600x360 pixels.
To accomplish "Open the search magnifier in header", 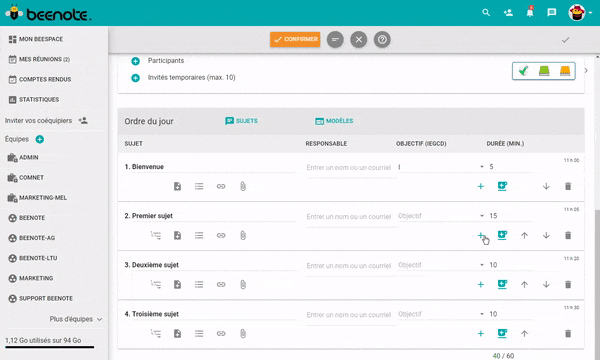I will pyautogui.click(x=486, y=13).
